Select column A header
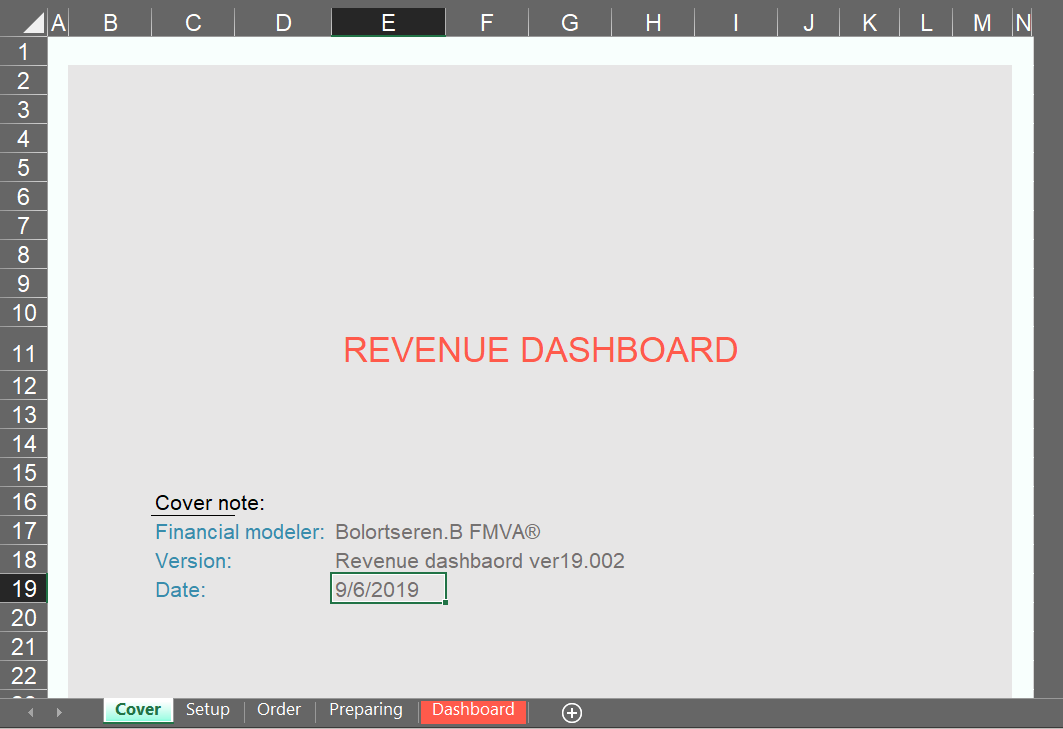Viewport: 1063px width, 729px height. point(58,23)
